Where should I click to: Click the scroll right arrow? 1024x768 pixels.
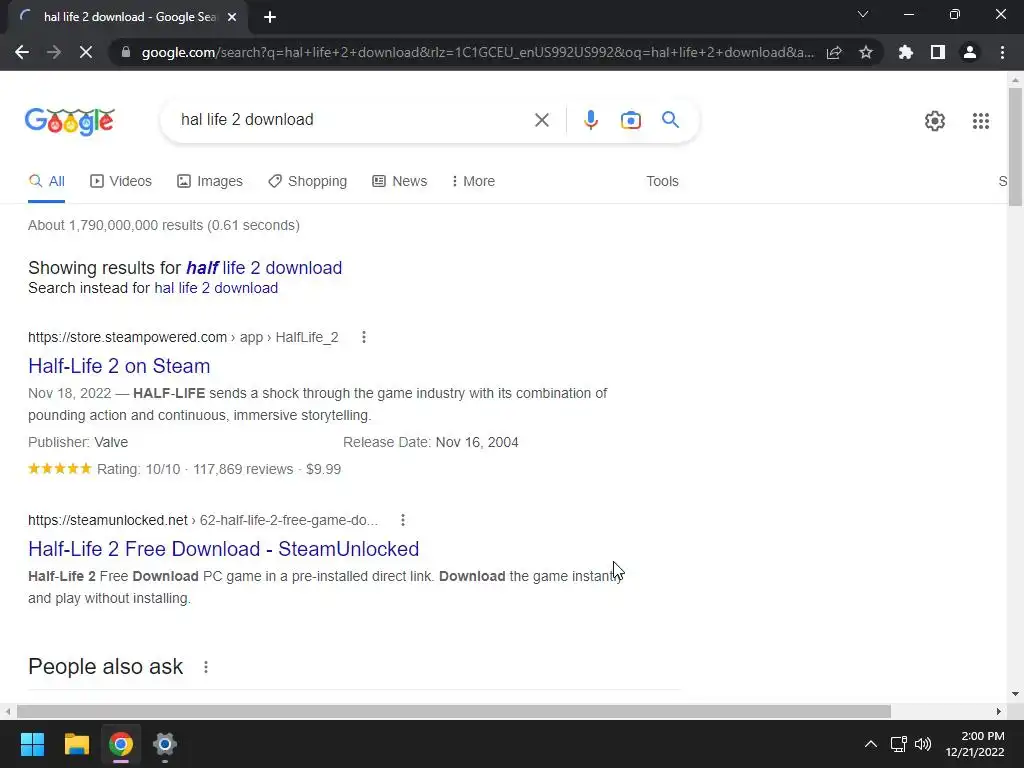tap(999, 711)
